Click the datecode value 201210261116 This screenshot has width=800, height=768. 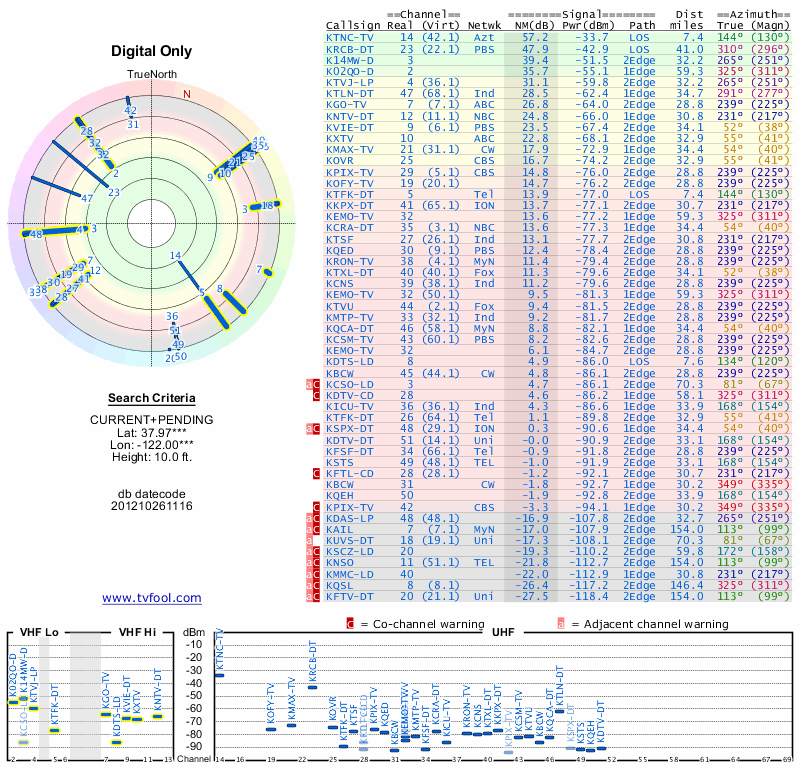(x=152, y=506)
